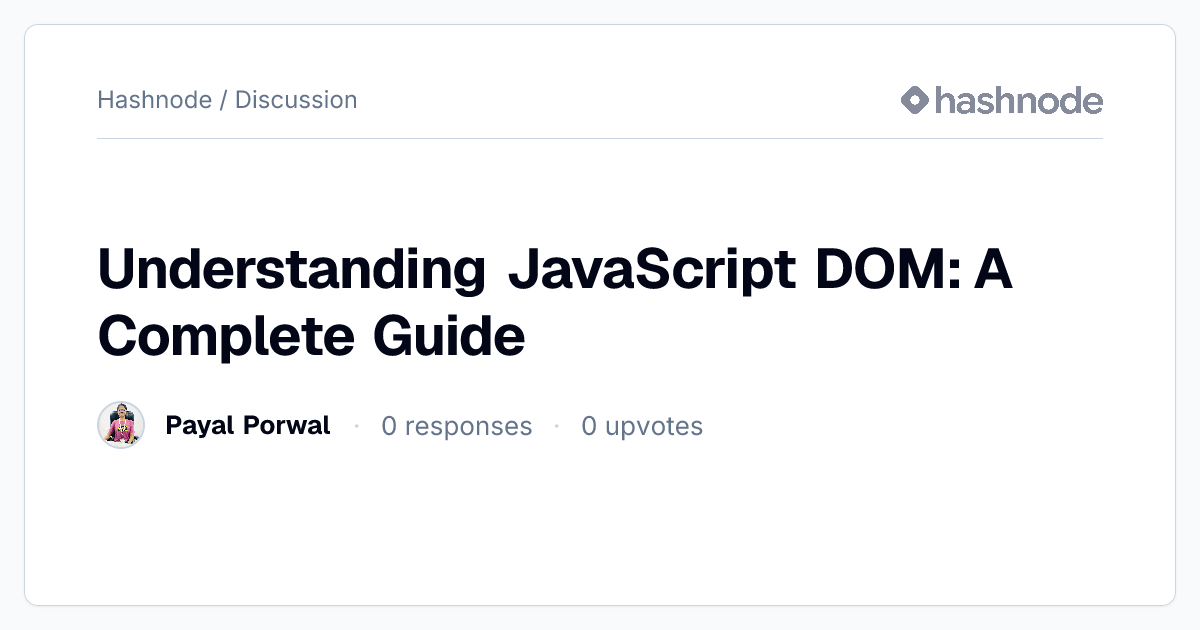
Task: Click the "Hashnode / Discussion" breadcrumb
Action: [x=227, y=100]
